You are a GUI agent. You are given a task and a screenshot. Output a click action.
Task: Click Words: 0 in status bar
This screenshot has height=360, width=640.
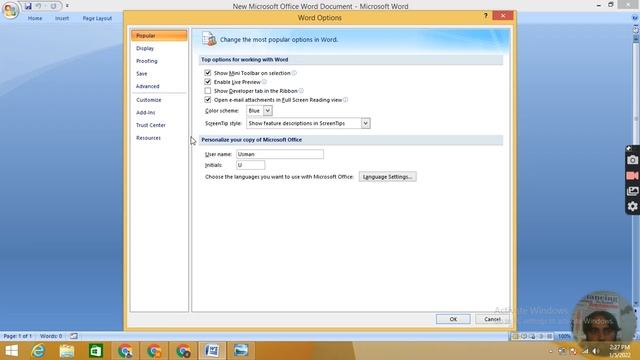51,336
